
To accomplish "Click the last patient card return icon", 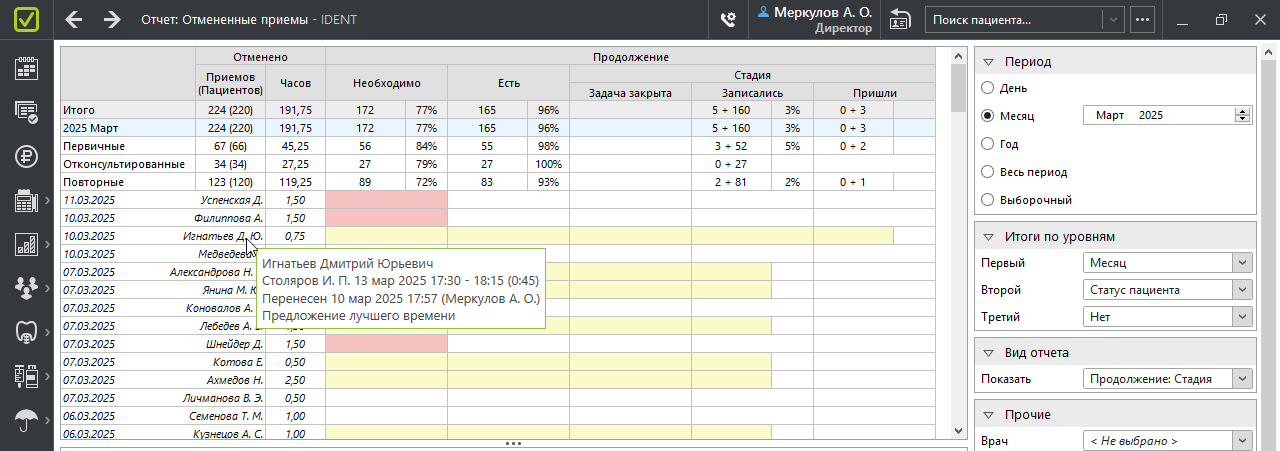I will coord(900,19).
